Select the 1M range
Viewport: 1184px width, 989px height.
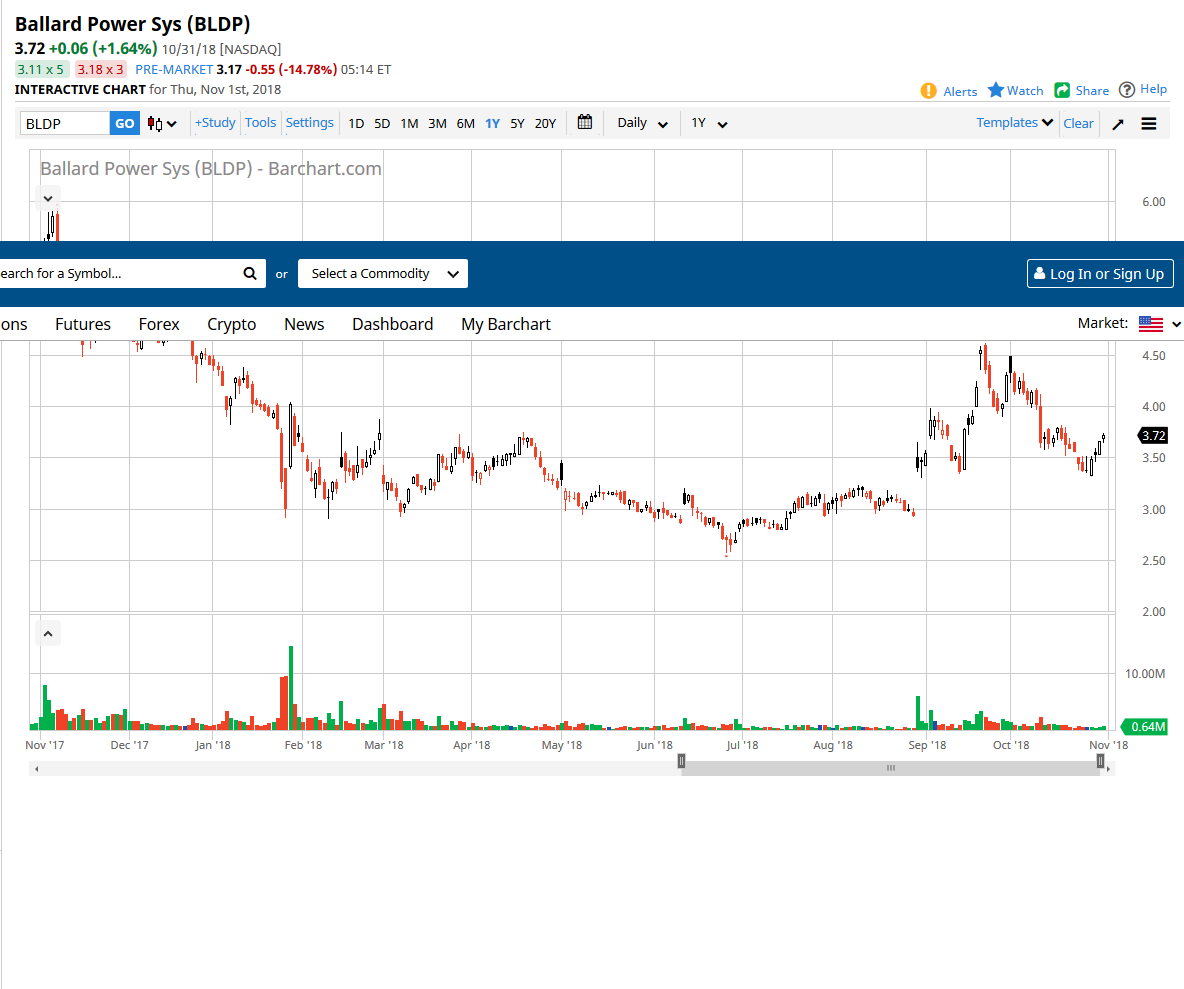pos(409,124)
